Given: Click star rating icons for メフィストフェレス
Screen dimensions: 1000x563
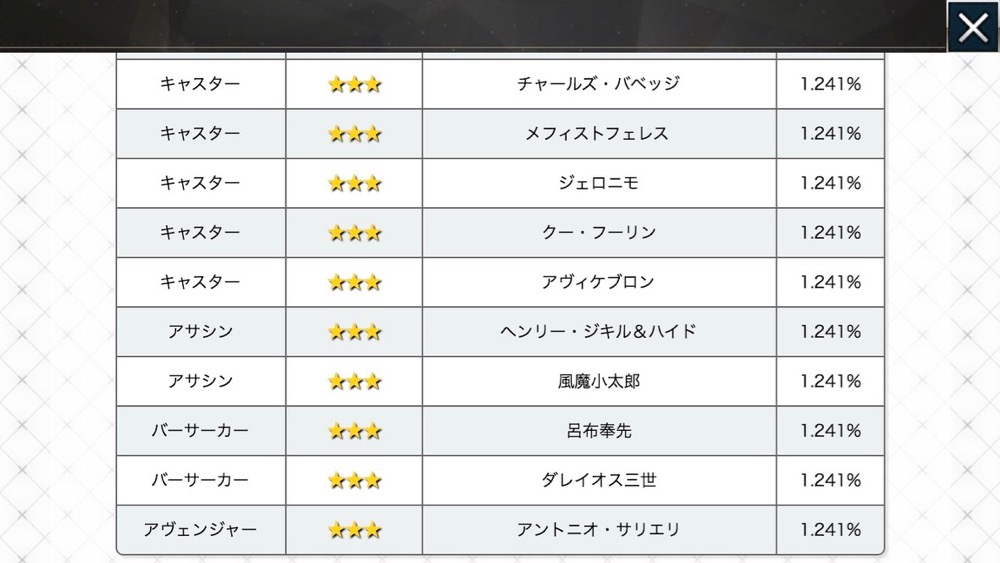Looking at the screenshot, I should (x=355, y=134).
